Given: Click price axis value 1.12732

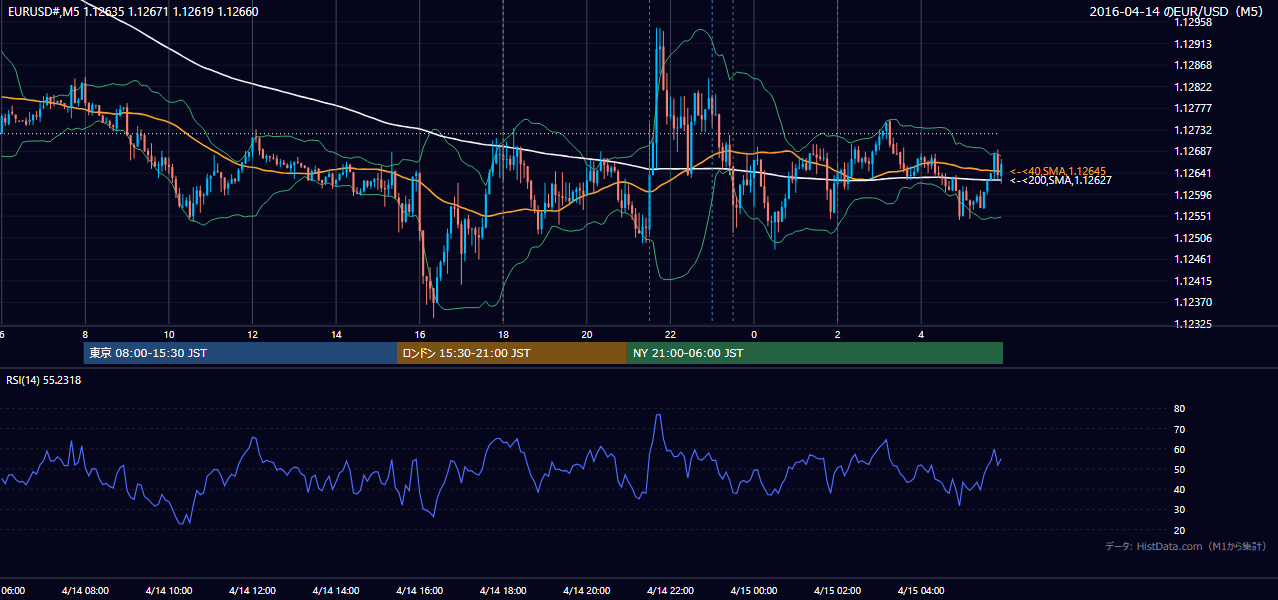Looking at the screenshot, I should click(1193, 130).
